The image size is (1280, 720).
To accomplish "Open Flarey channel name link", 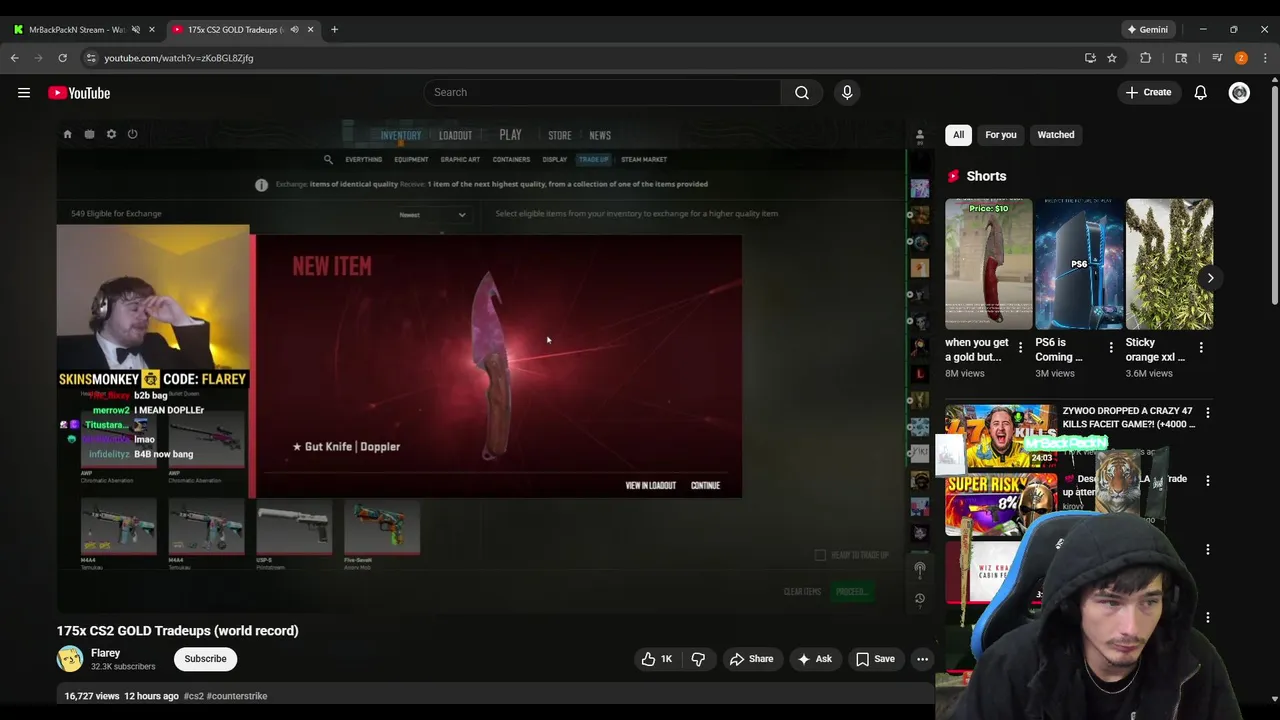I will 105,653.
